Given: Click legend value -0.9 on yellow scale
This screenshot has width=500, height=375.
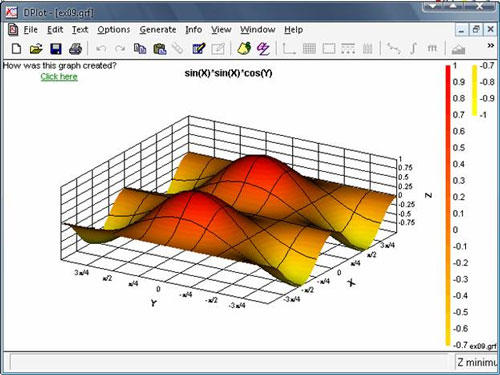Looking at the screenshot, I should pyautogui.click(x=487, y=98).
